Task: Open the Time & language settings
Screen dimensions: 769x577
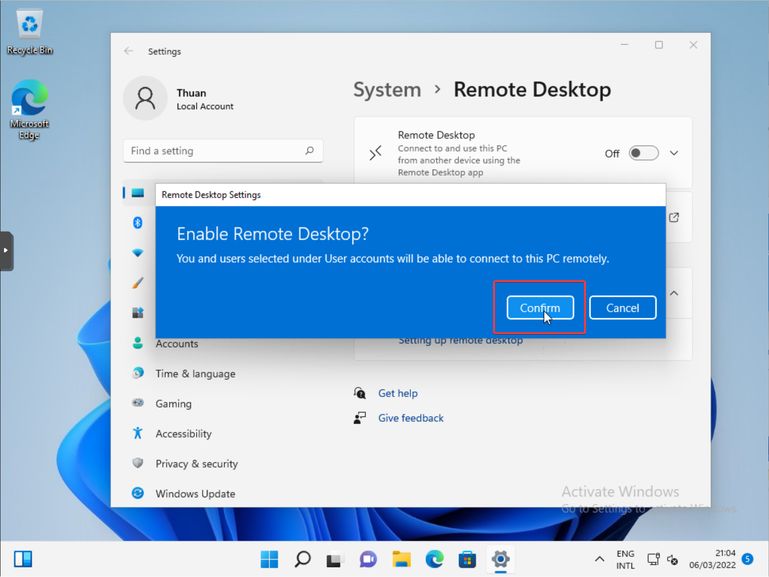Action: tap(195, 374)
